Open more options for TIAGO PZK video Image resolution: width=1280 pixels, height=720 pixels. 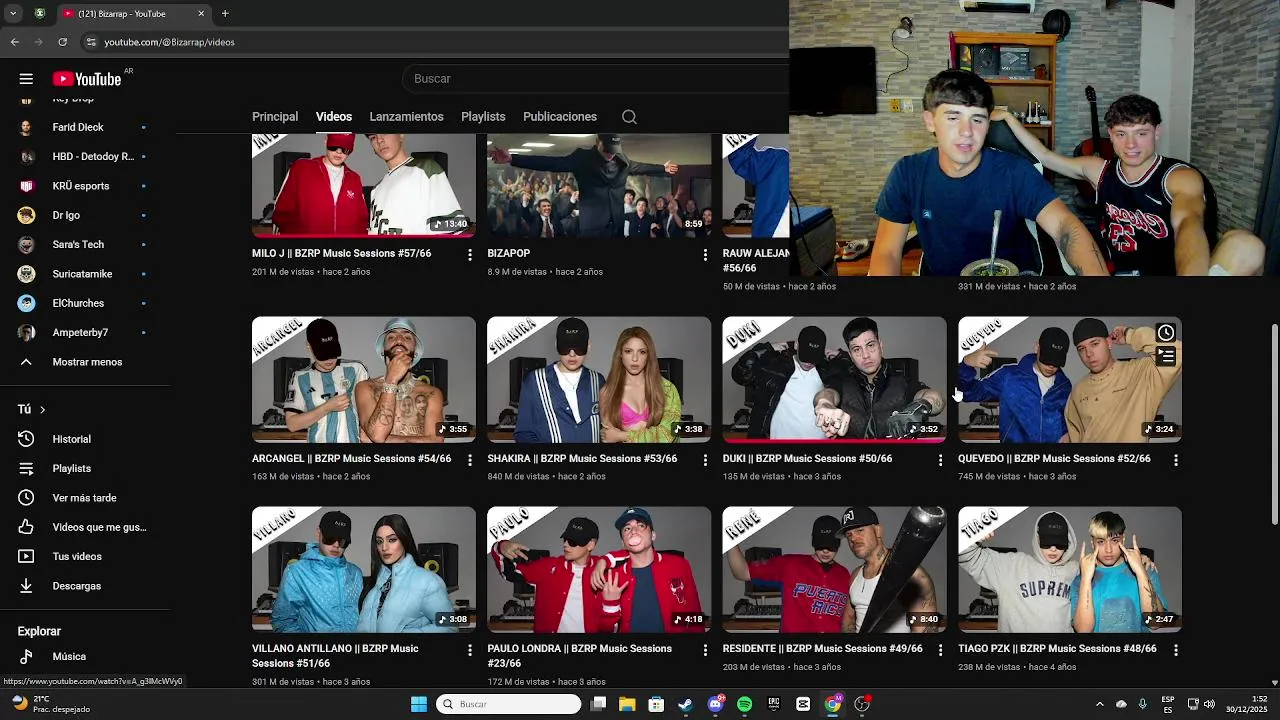click(x=1175, y=650)
